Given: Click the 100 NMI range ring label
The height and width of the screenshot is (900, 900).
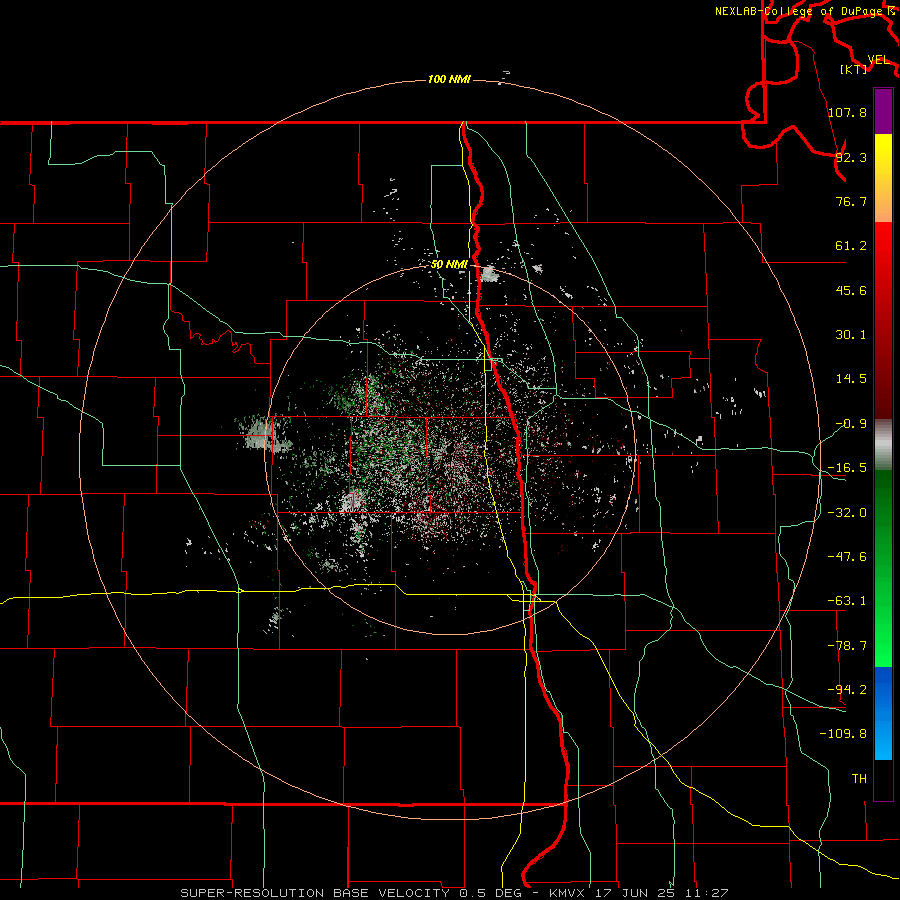Looking at the screenshot, I should (449, 79).
